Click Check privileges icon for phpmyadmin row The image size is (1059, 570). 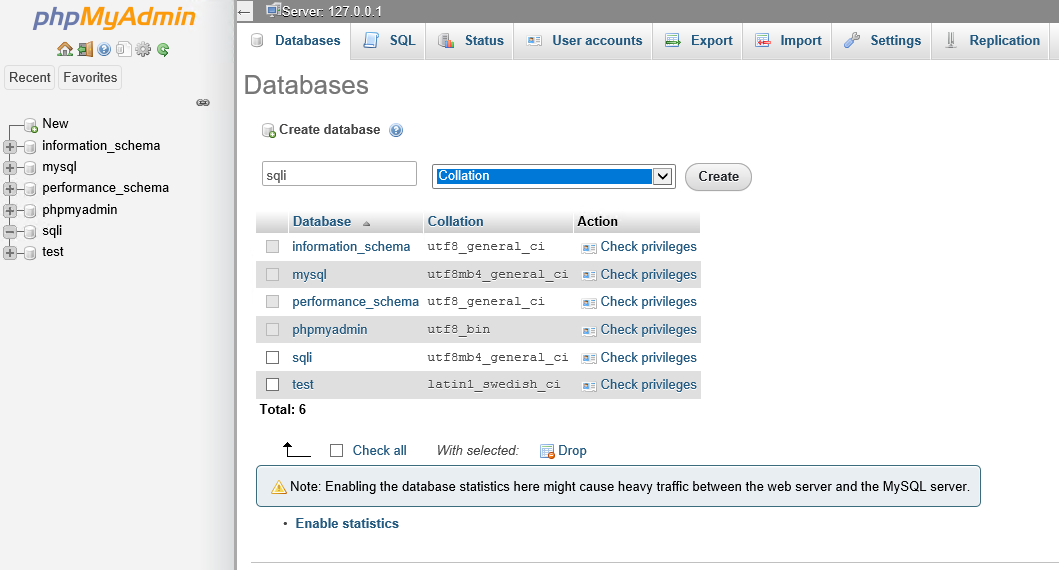[589, 330]
